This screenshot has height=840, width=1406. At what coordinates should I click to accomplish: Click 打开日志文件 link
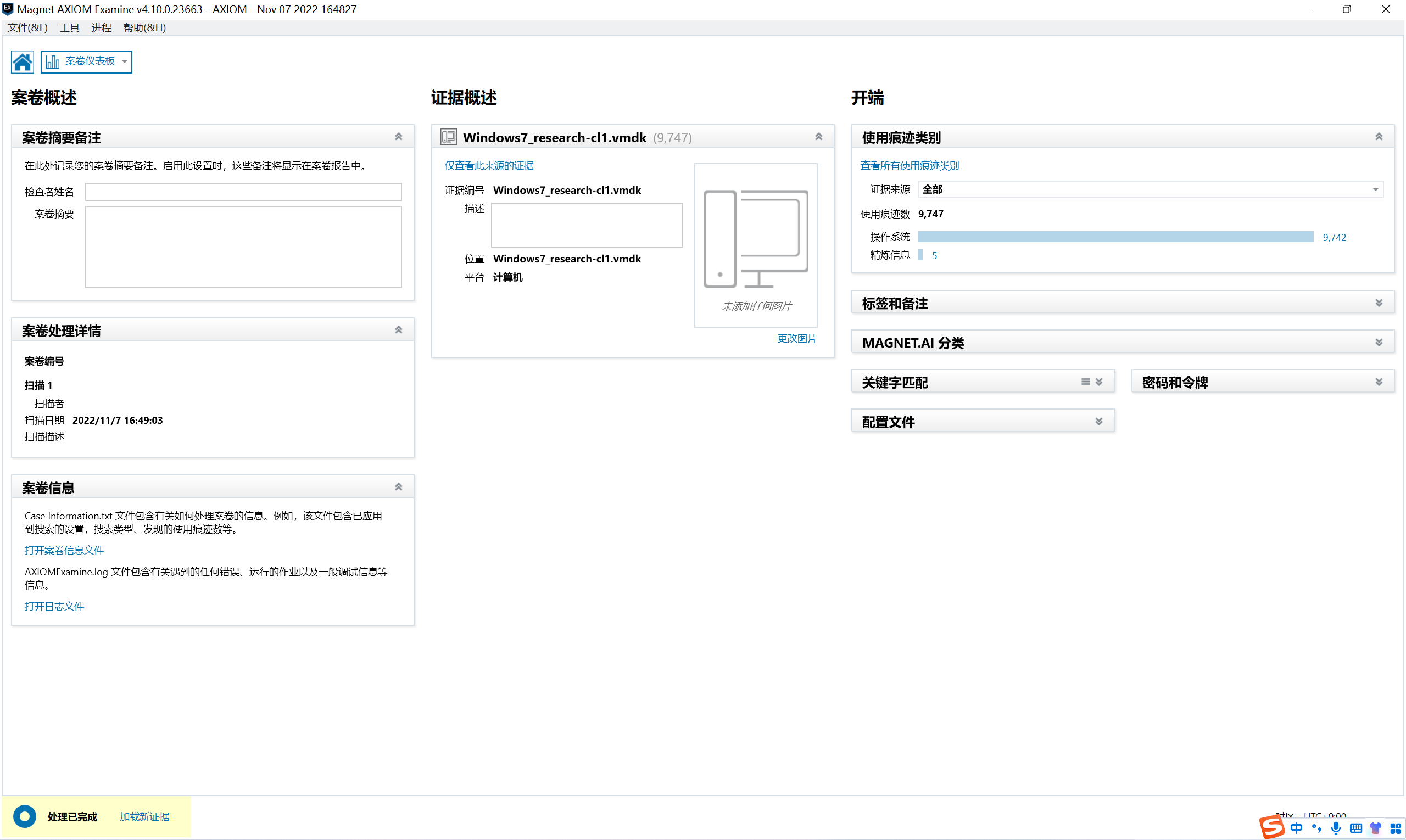point(54,606)
